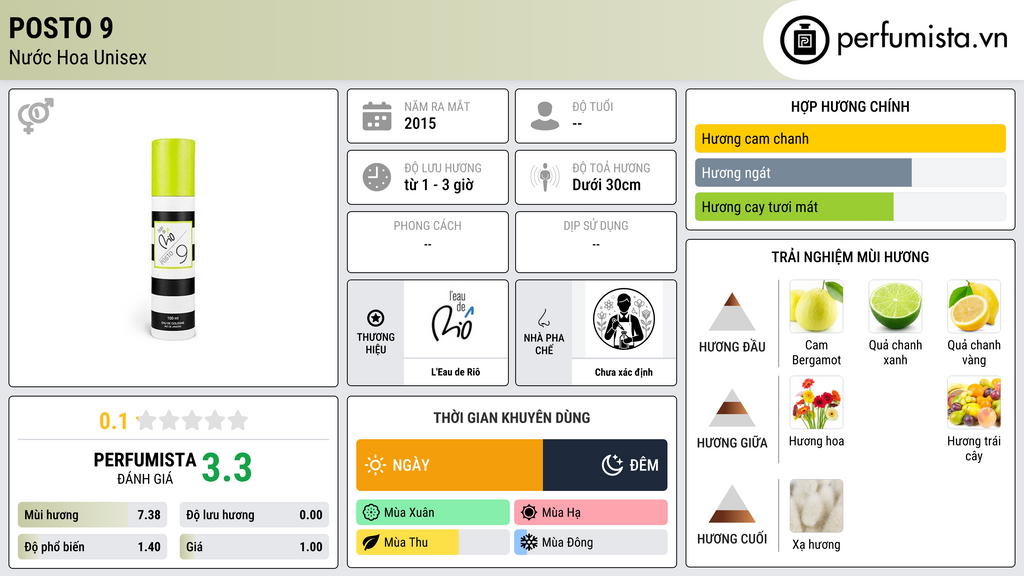Click the moon icon in the Đêm bar
The width and height of the screenshot is (1024, 576).
tap(612, 465)
